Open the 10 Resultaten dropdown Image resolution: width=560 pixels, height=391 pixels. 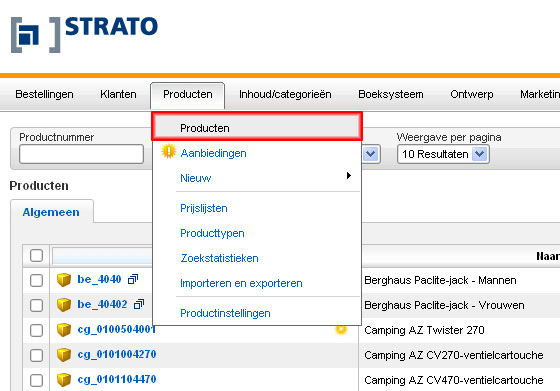[443, 154]
